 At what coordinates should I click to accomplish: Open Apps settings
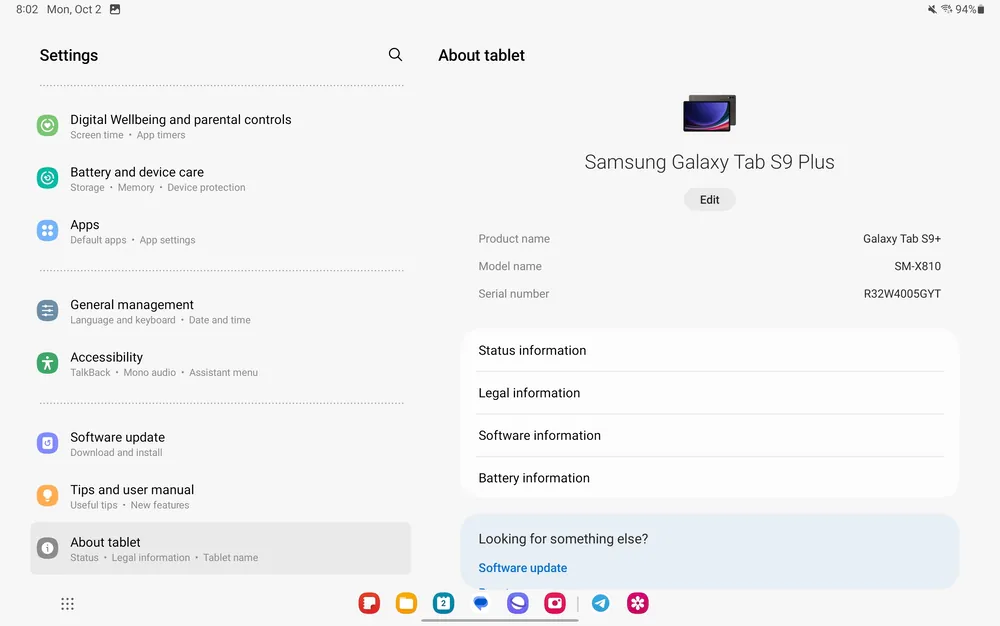tap(221, 231)
